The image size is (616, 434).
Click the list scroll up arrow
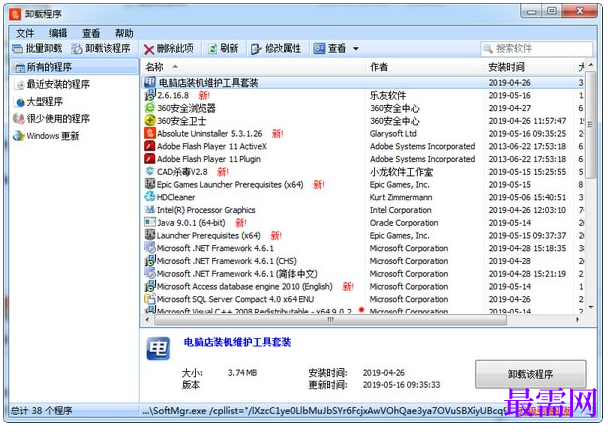click(591, 65)
